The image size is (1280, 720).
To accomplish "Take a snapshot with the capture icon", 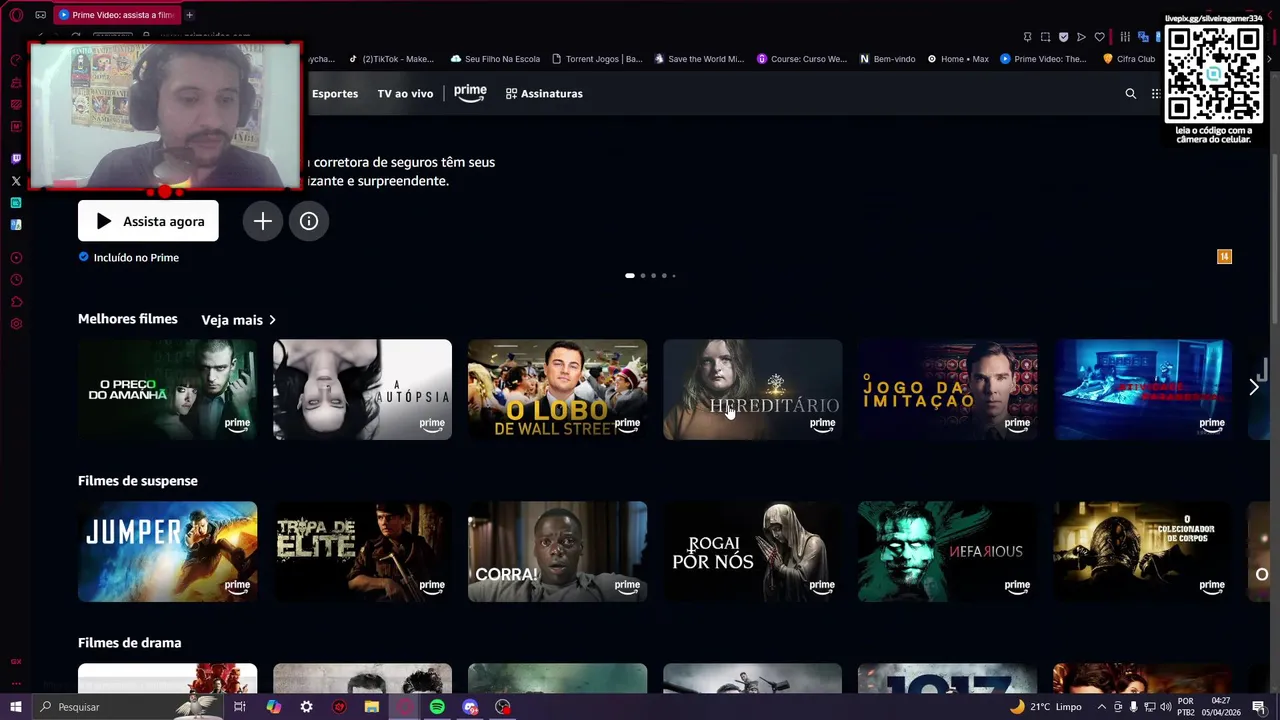I will coord(1045,37).
